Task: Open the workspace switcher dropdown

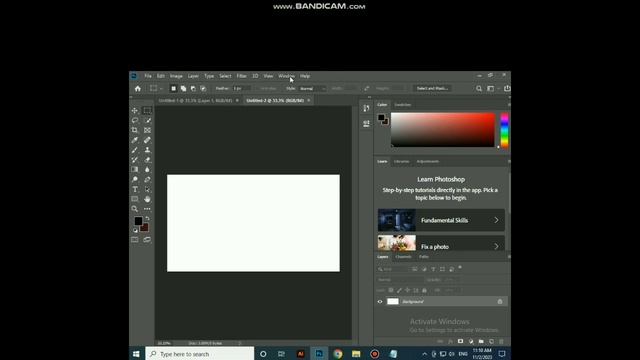Action: point(492,89)
